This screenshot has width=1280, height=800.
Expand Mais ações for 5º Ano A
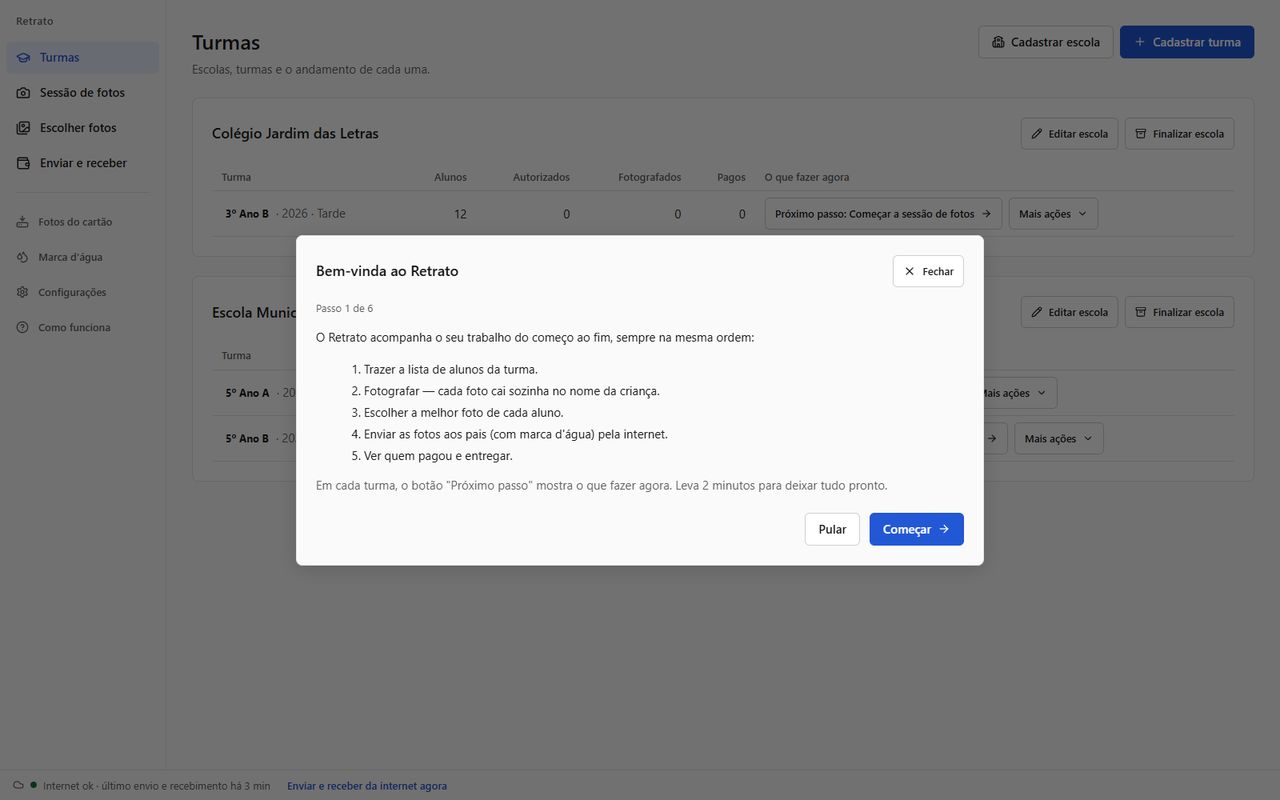click(x=1018, y=393)
